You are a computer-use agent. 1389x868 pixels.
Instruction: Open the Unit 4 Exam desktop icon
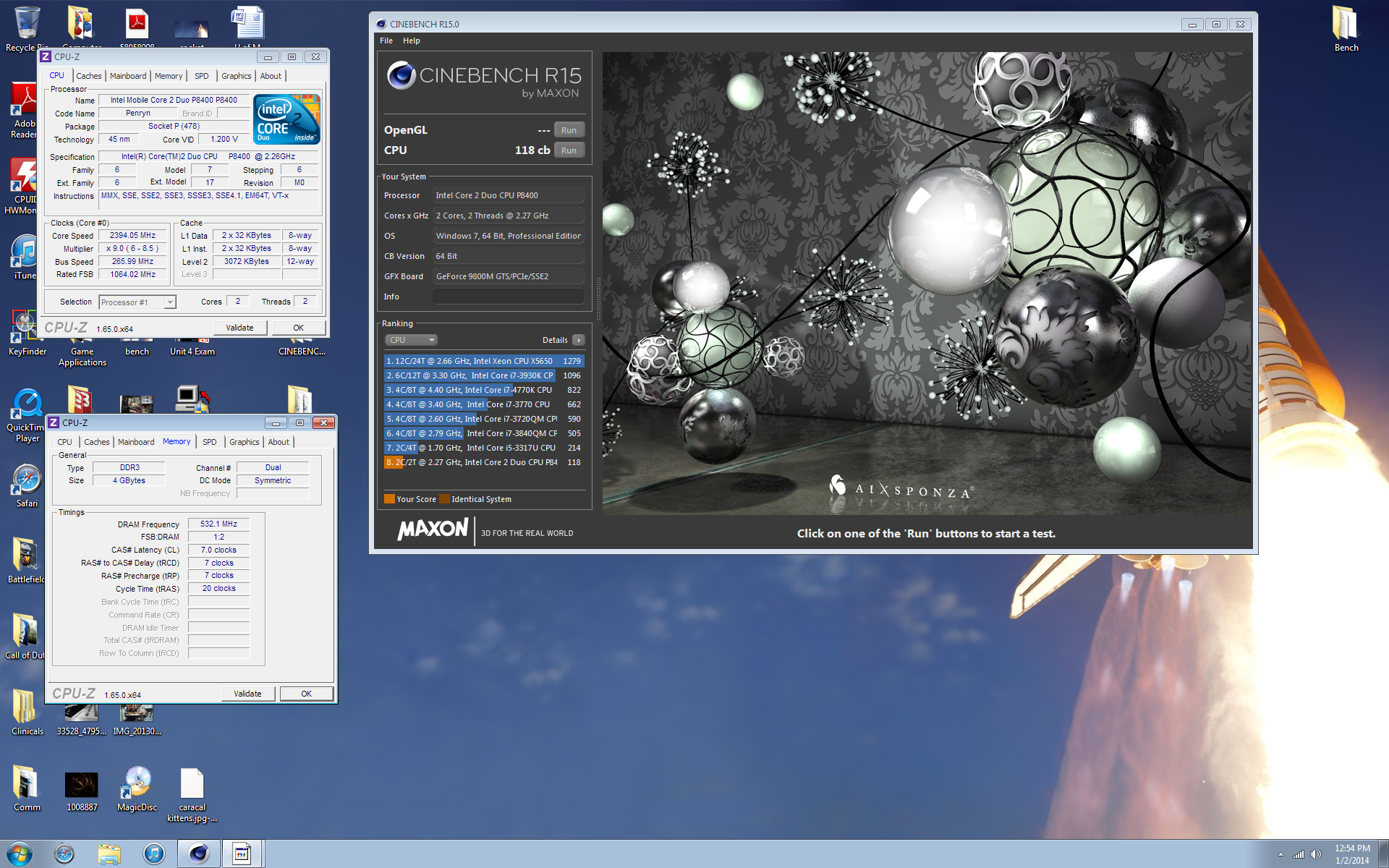click(x=192, y=346)
